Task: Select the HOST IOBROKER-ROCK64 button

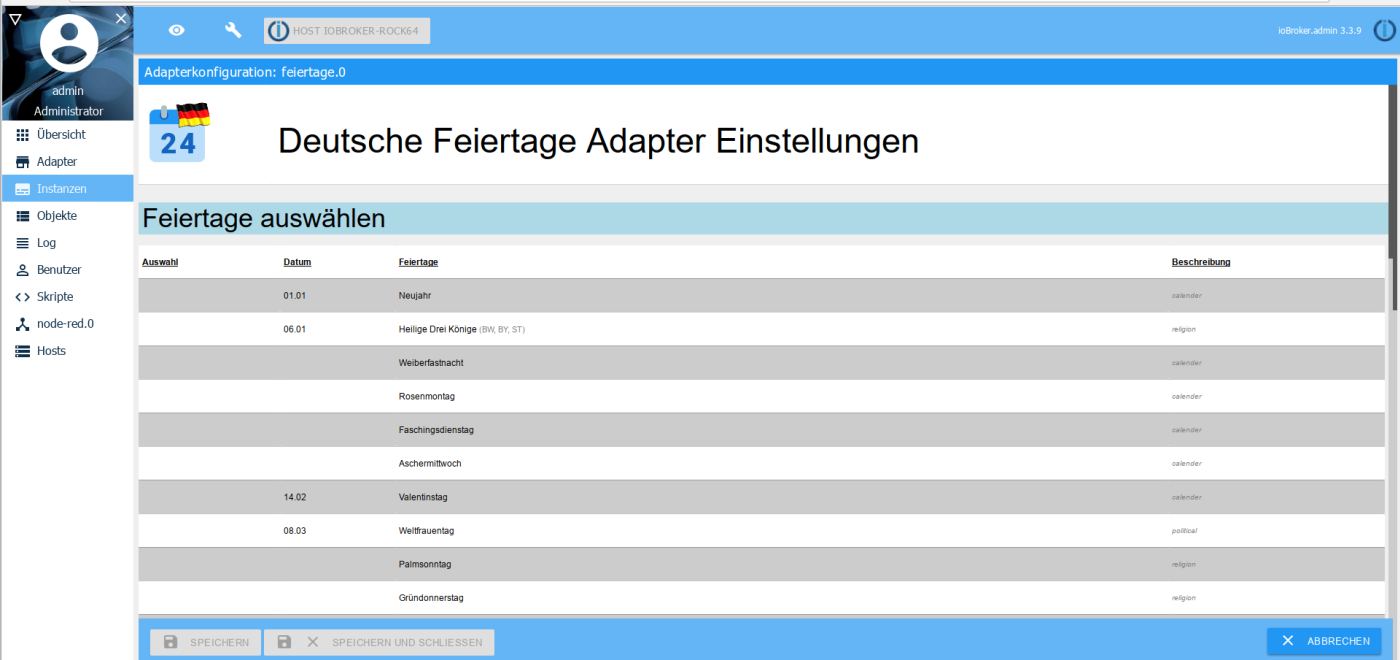Action: point(347,31)
